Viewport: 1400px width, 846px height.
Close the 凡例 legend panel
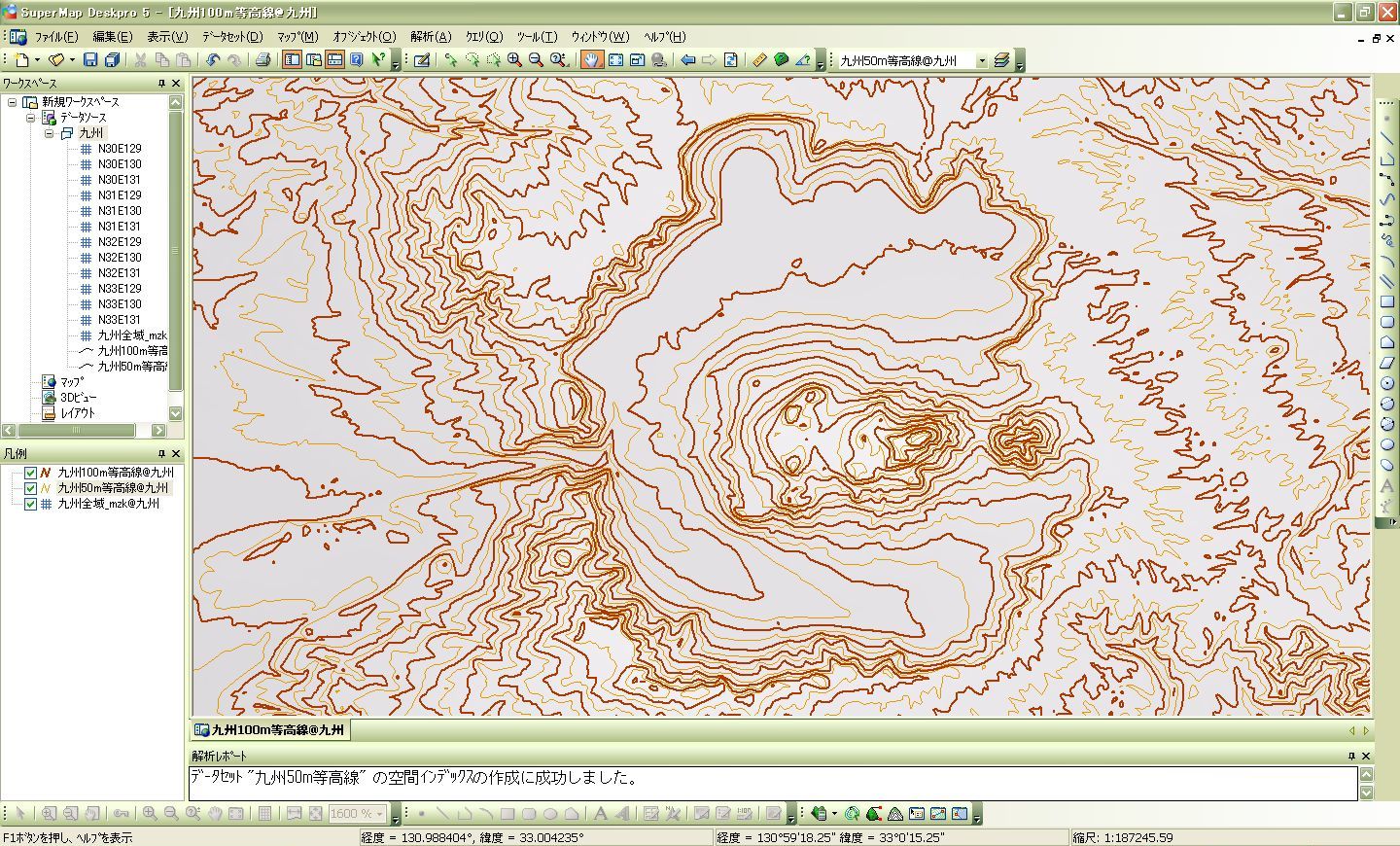click(176, 454)
